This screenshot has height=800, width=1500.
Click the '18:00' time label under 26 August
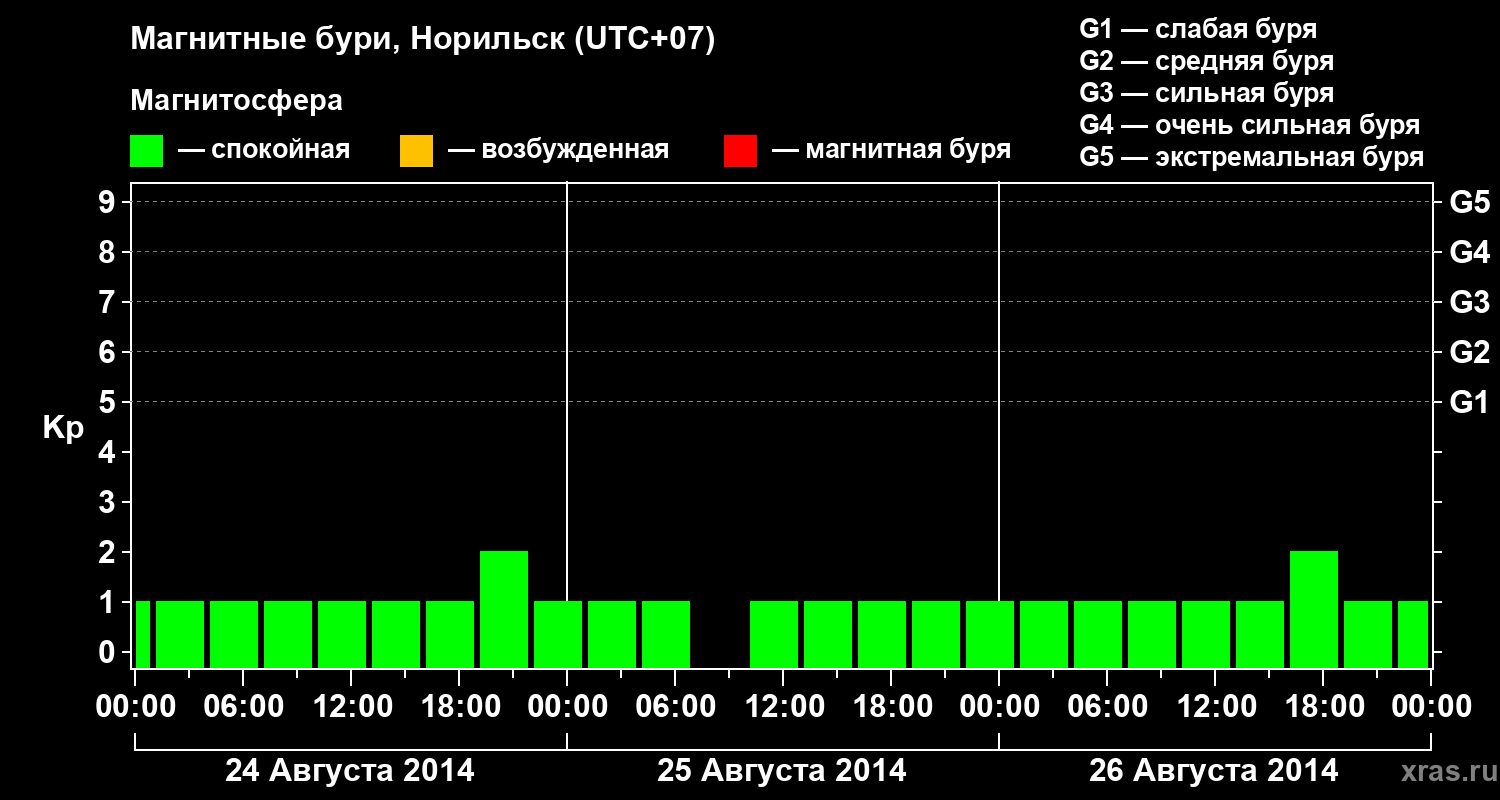click(1324, 707)
